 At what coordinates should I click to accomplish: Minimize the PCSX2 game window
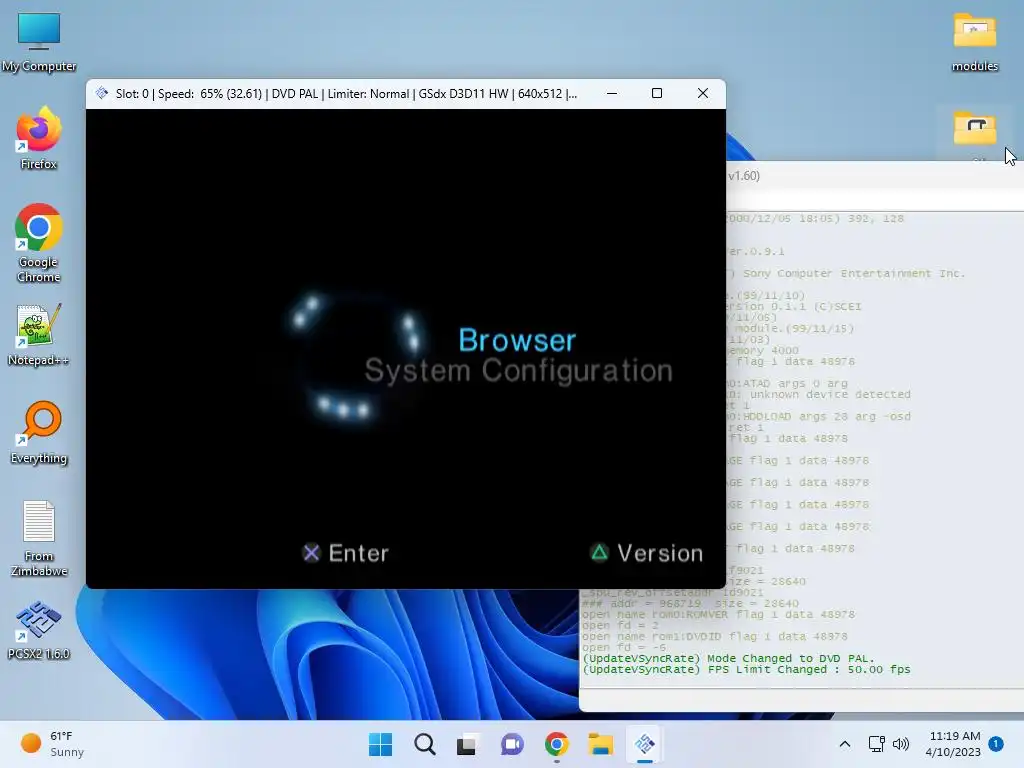coord(612,93)
